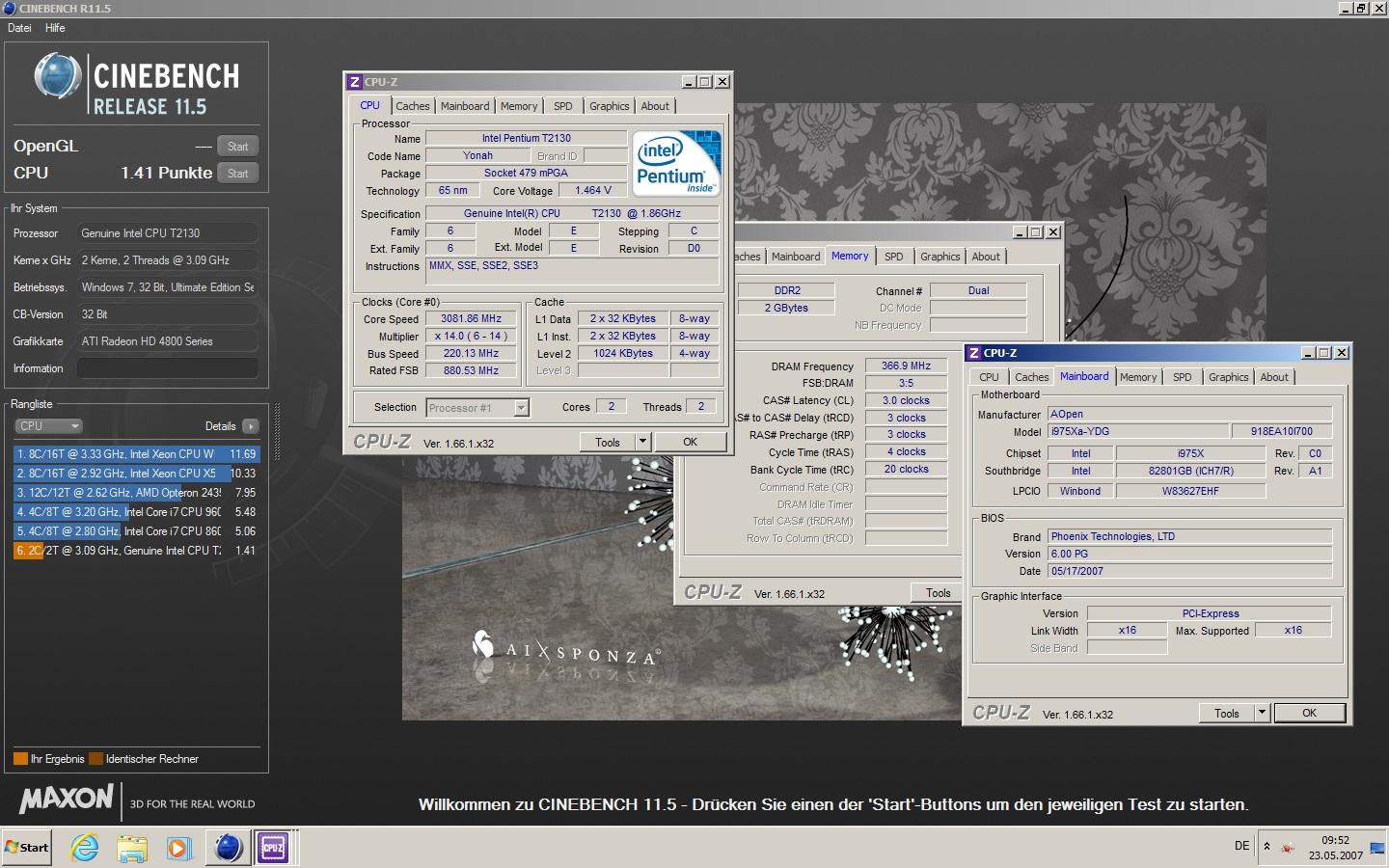Open the CPU ranking dropdown

coord(48,425)
